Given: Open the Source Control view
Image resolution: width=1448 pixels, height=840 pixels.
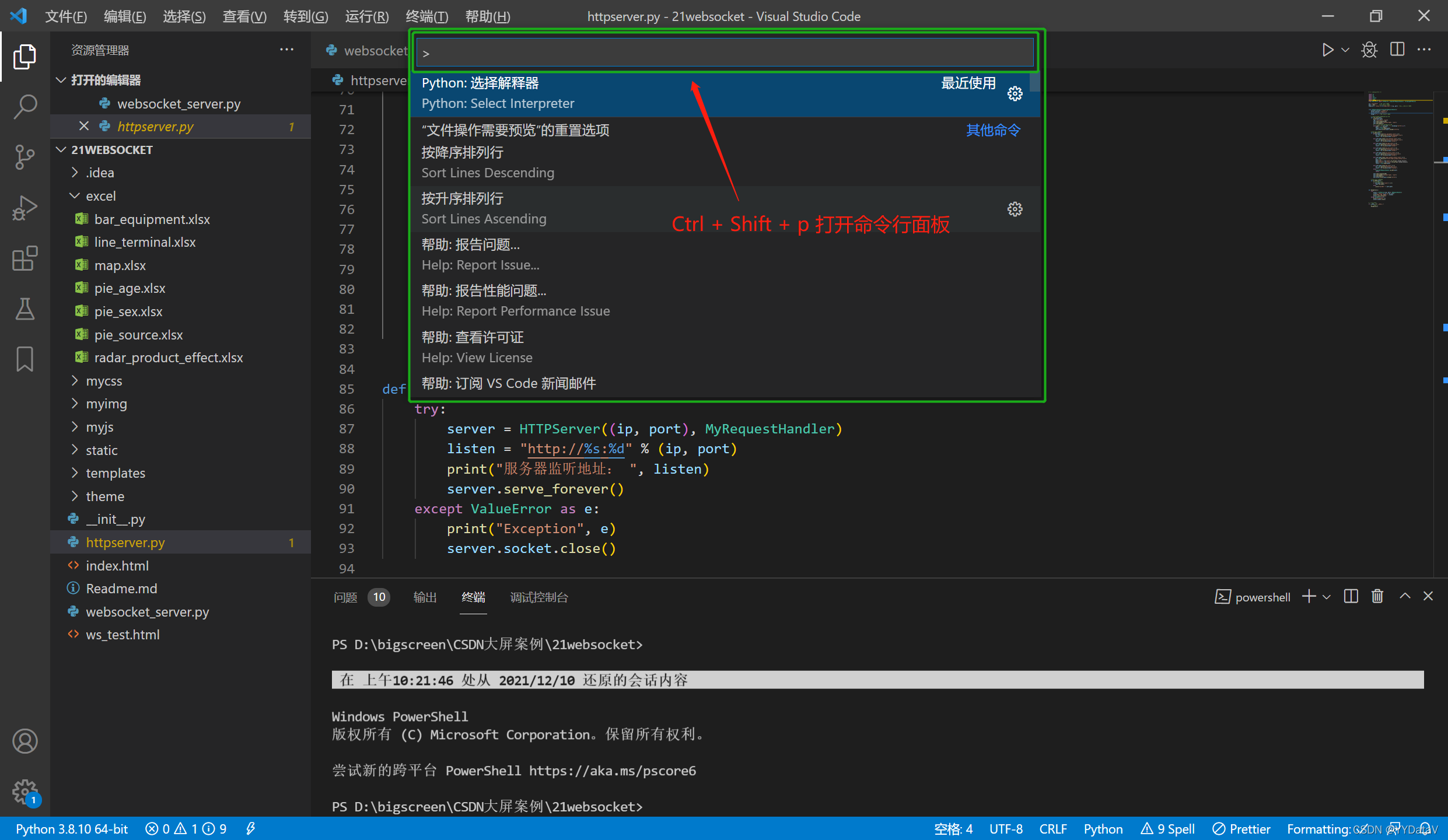Looking at the screenshot, I should pyautogui.click(x=25, y=156).
